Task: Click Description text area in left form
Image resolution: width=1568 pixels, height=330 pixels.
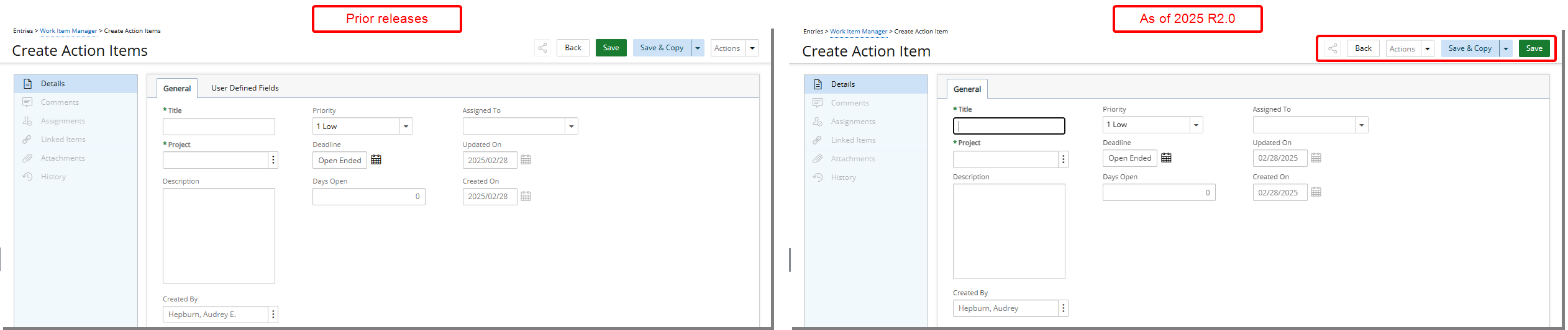Action: [219, 236]
